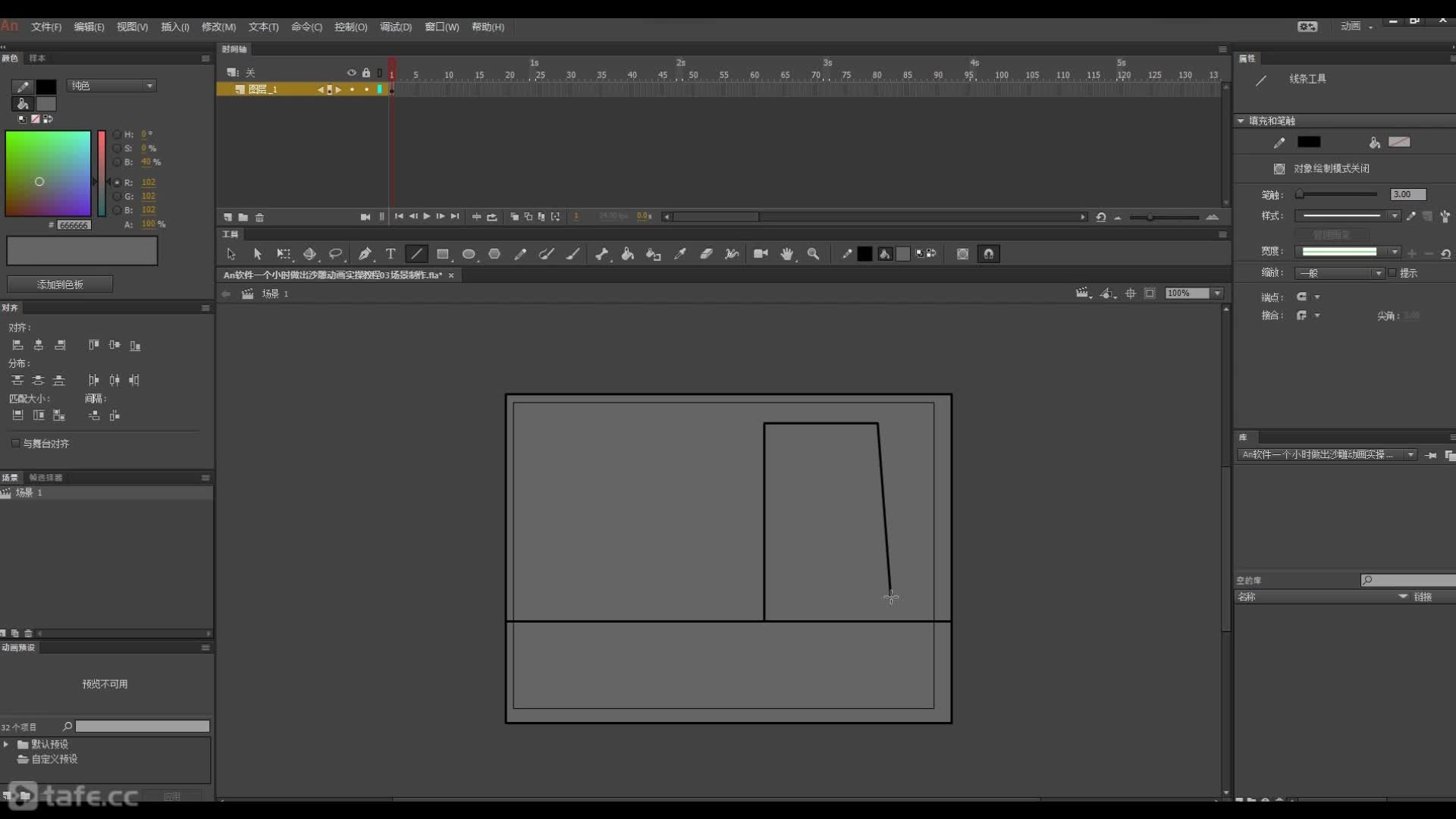The image size is (1456, 819).
Task: Open the Edit menu
Action: [x=89, y=27]
